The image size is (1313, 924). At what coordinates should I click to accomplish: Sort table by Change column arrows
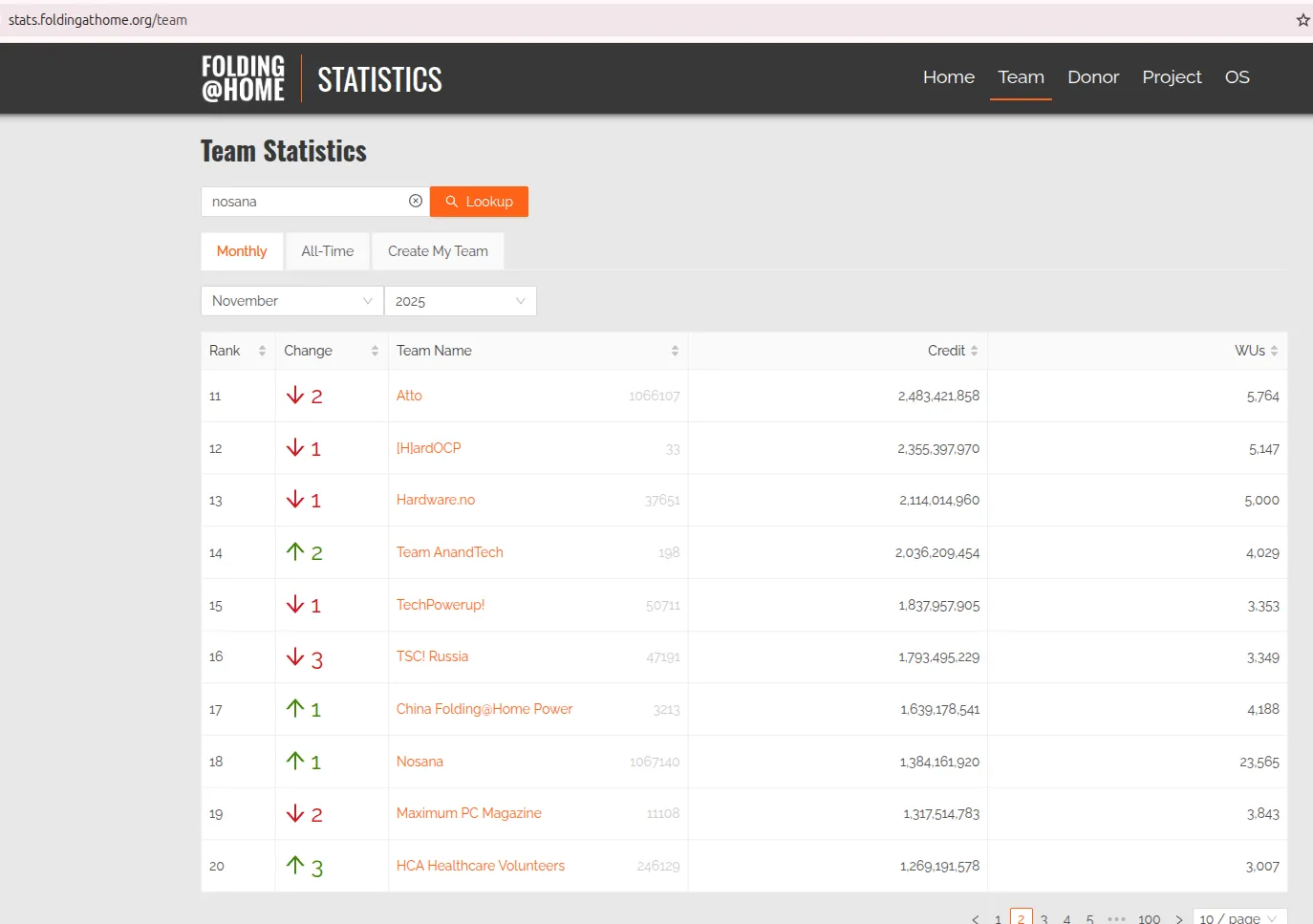point(375,351)
